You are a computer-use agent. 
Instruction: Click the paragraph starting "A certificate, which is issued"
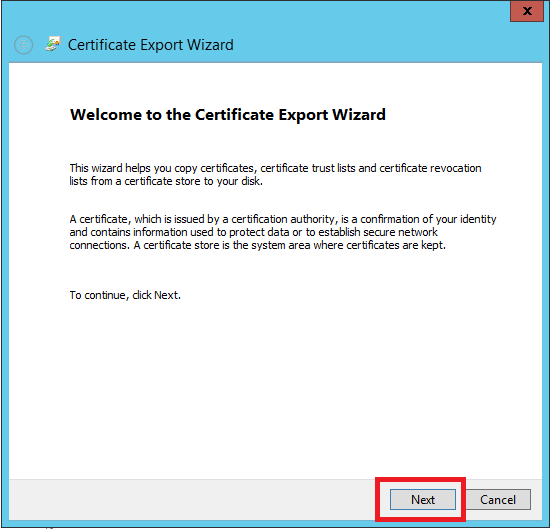(x=283, y=232)
